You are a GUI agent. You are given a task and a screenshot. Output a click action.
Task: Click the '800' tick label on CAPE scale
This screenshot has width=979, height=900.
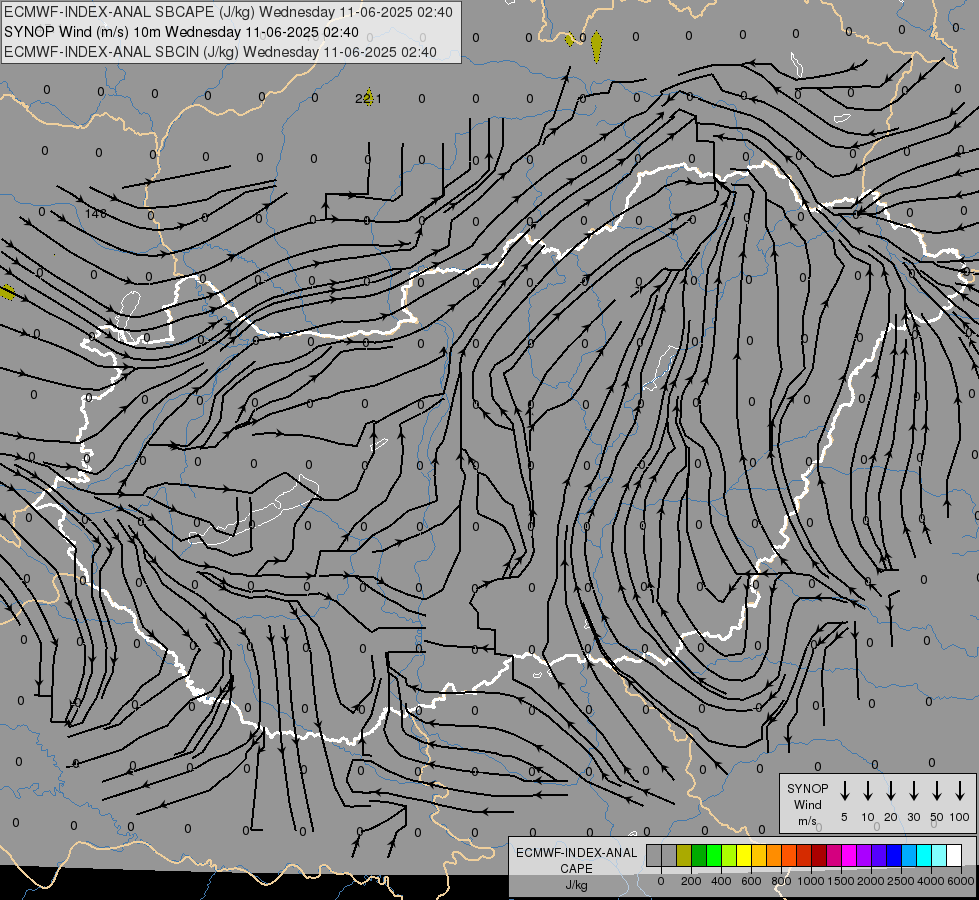coord(781,881)
